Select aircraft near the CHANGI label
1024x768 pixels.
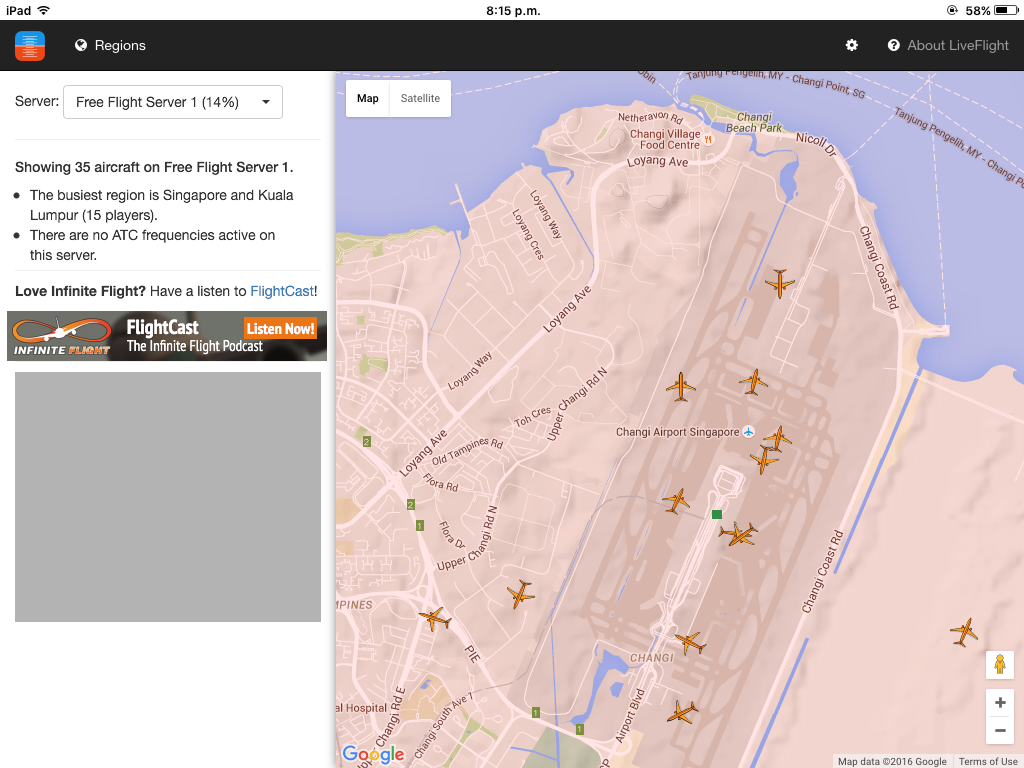(690, 643)
